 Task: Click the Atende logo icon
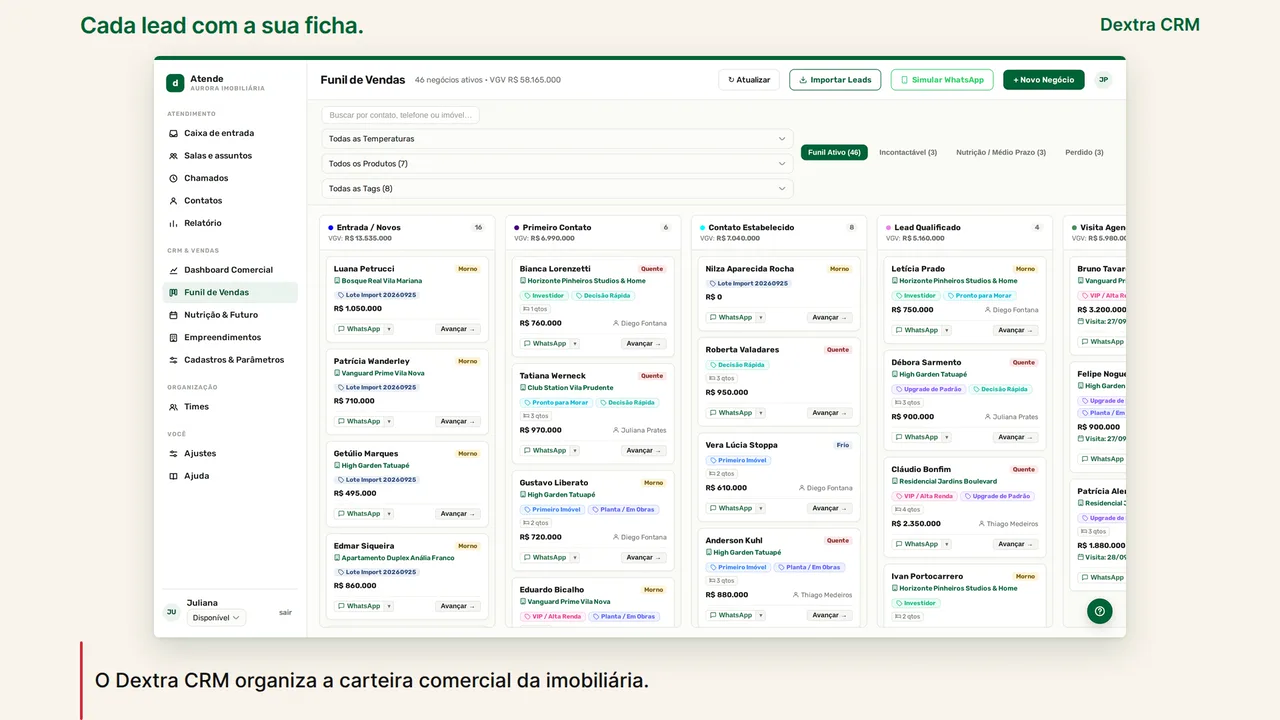[175, 83]
